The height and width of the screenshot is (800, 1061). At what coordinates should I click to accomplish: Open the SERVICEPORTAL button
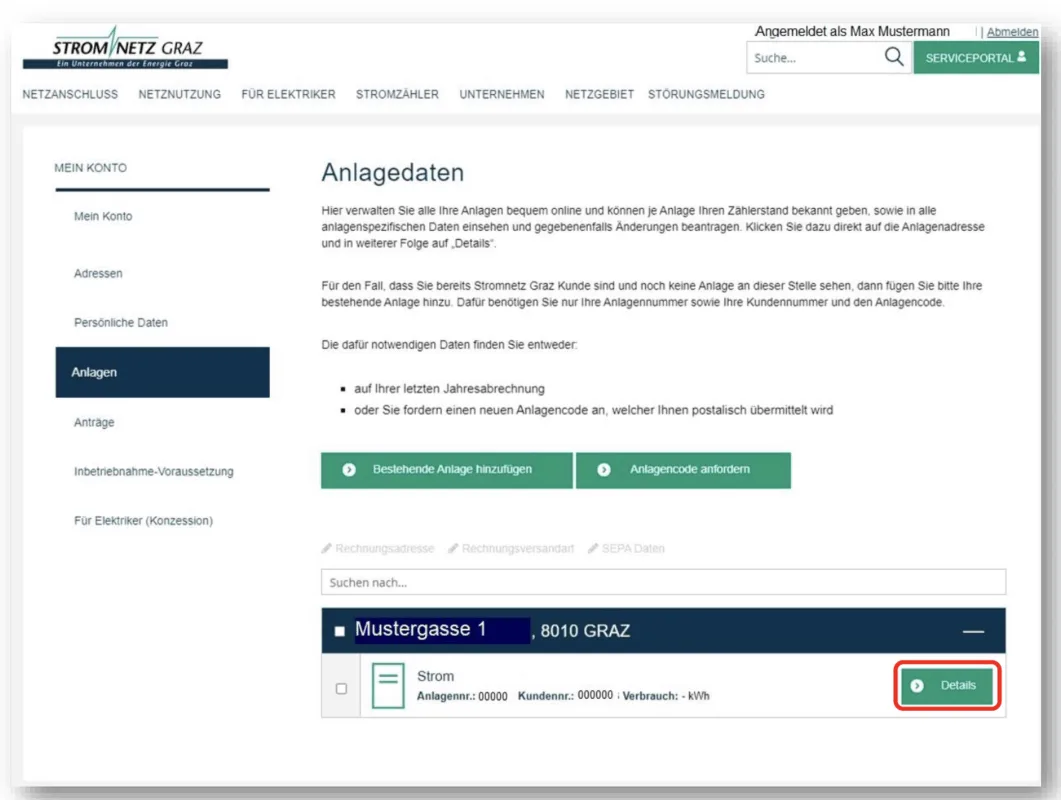point(976,58)
